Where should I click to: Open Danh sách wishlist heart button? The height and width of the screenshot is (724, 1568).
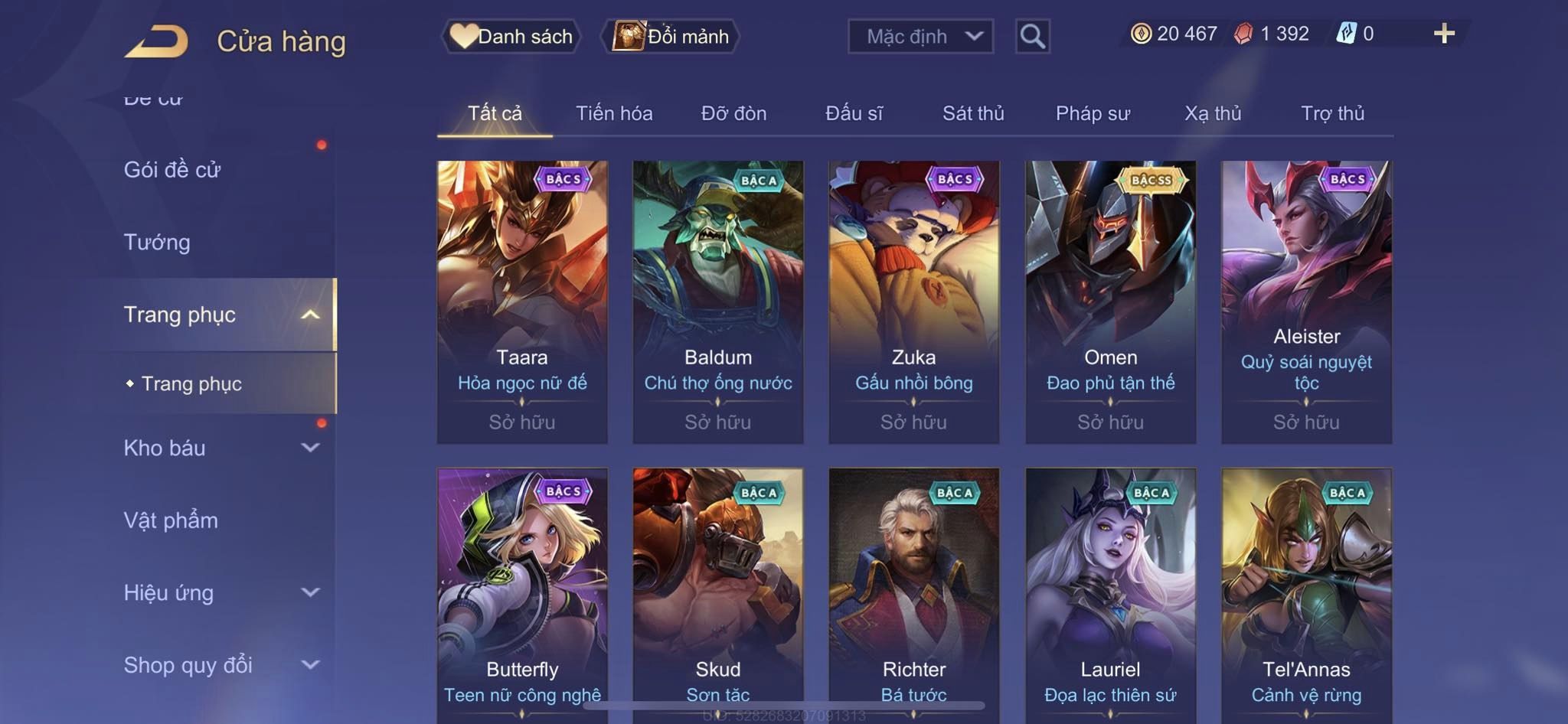coord(511,36)
